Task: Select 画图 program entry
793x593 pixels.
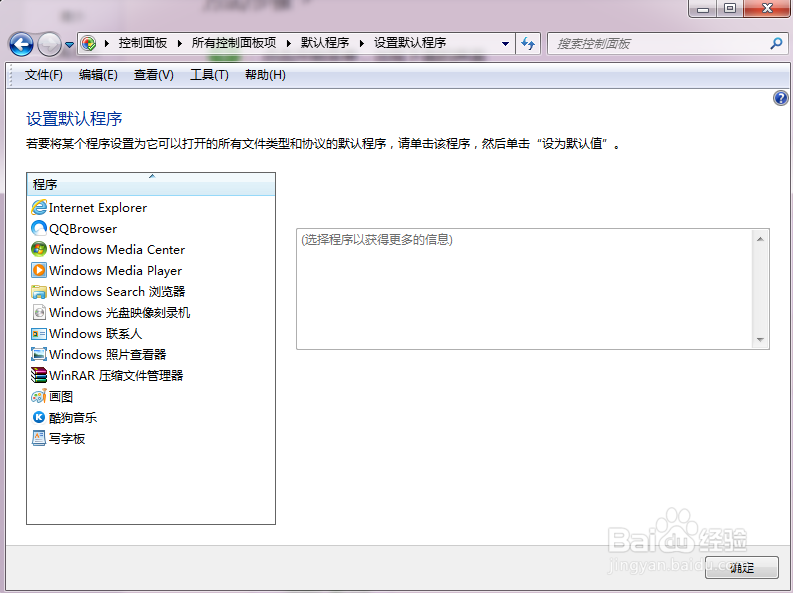Action: (52, 396)
